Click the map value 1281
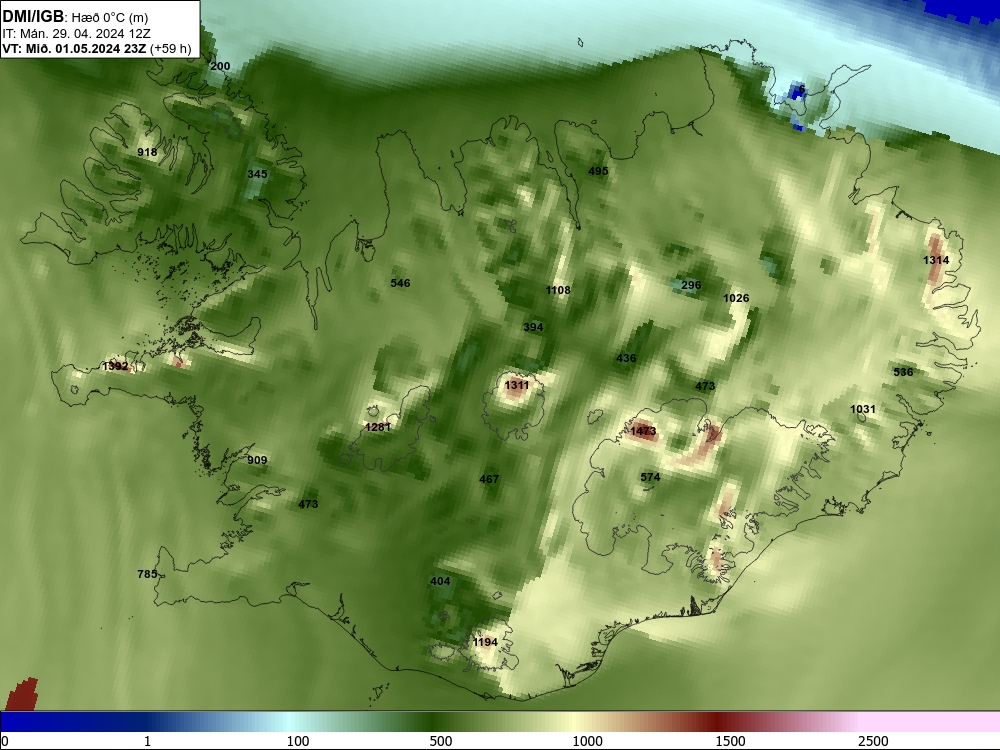 (378, 427)
